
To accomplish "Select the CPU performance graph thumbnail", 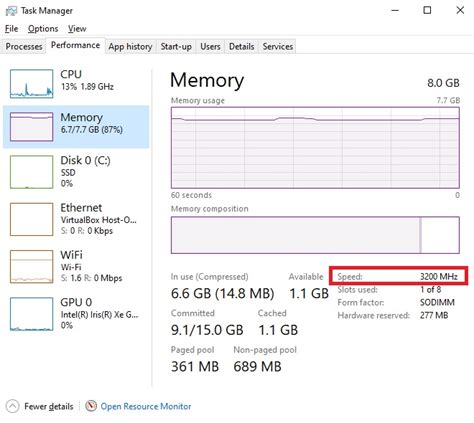I will 31,84.
